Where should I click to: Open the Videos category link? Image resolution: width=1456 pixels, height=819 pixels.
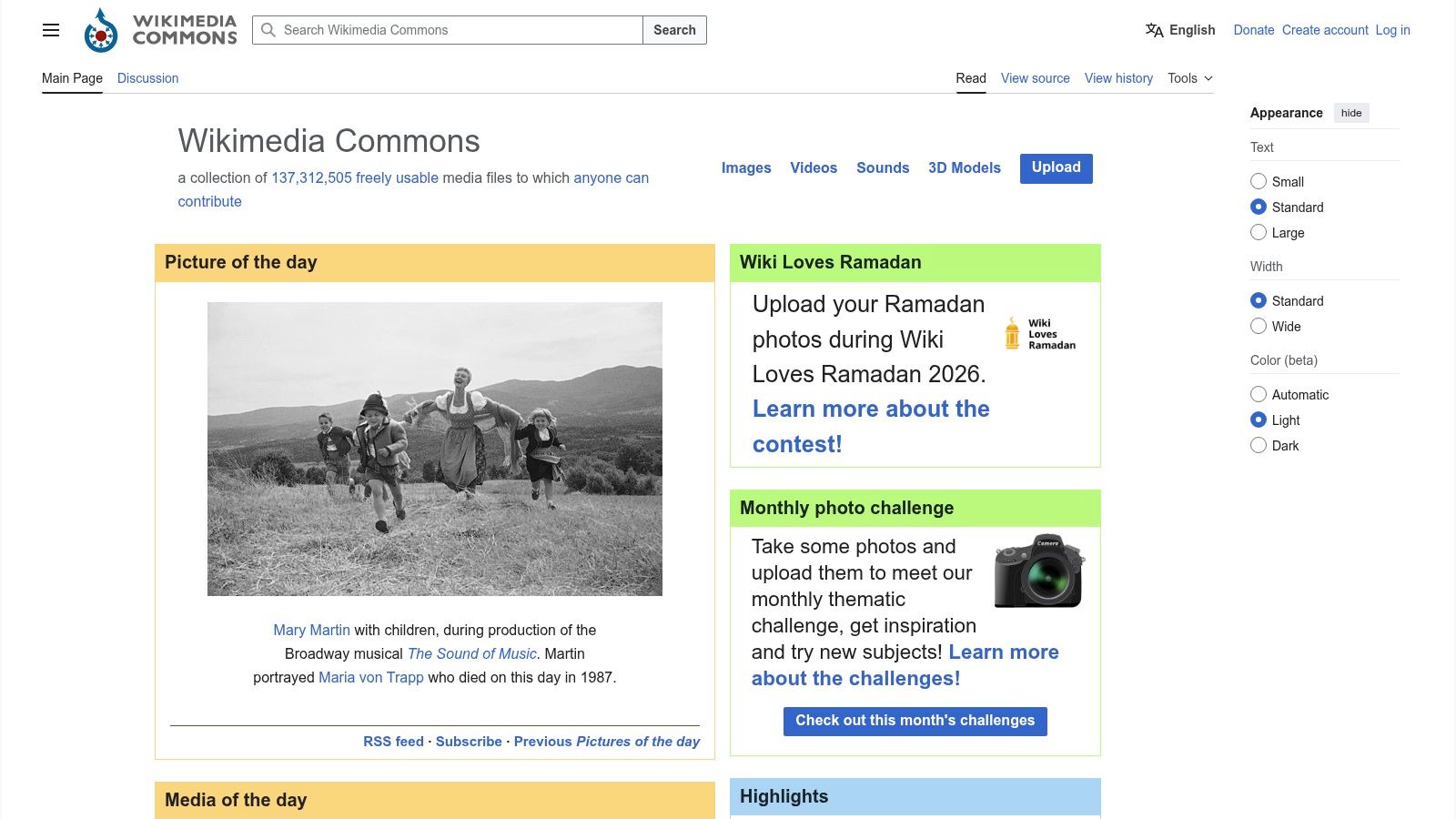(814, 167)
